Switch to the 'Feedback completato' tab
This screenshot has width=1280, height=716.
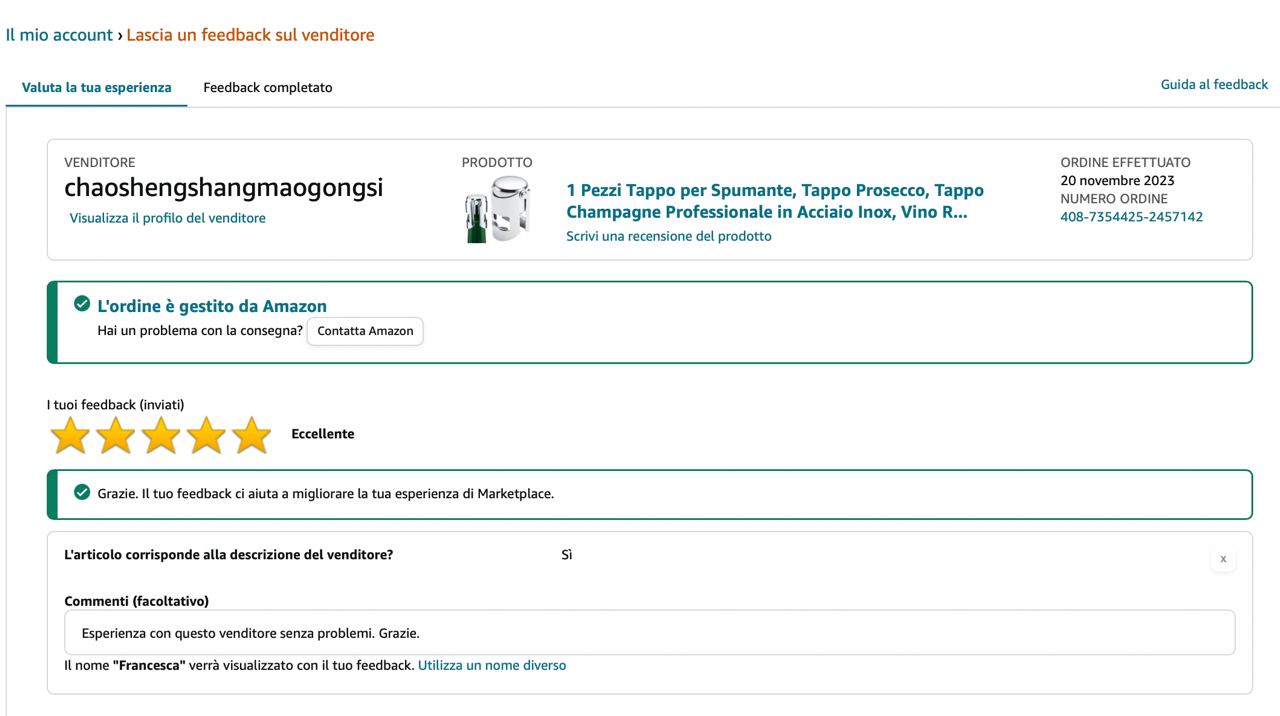click(268, 88)
